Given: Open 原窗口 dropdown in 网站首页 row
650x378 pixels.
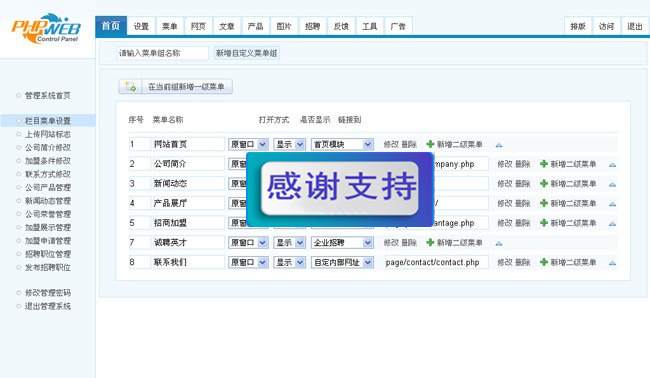Looking at the screenshot, I should [x=248, y=144].
